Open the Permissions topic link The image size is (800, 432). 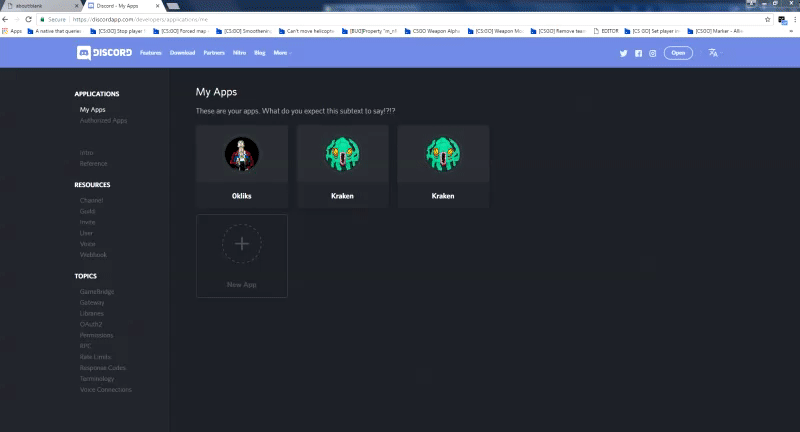[96, 335]
